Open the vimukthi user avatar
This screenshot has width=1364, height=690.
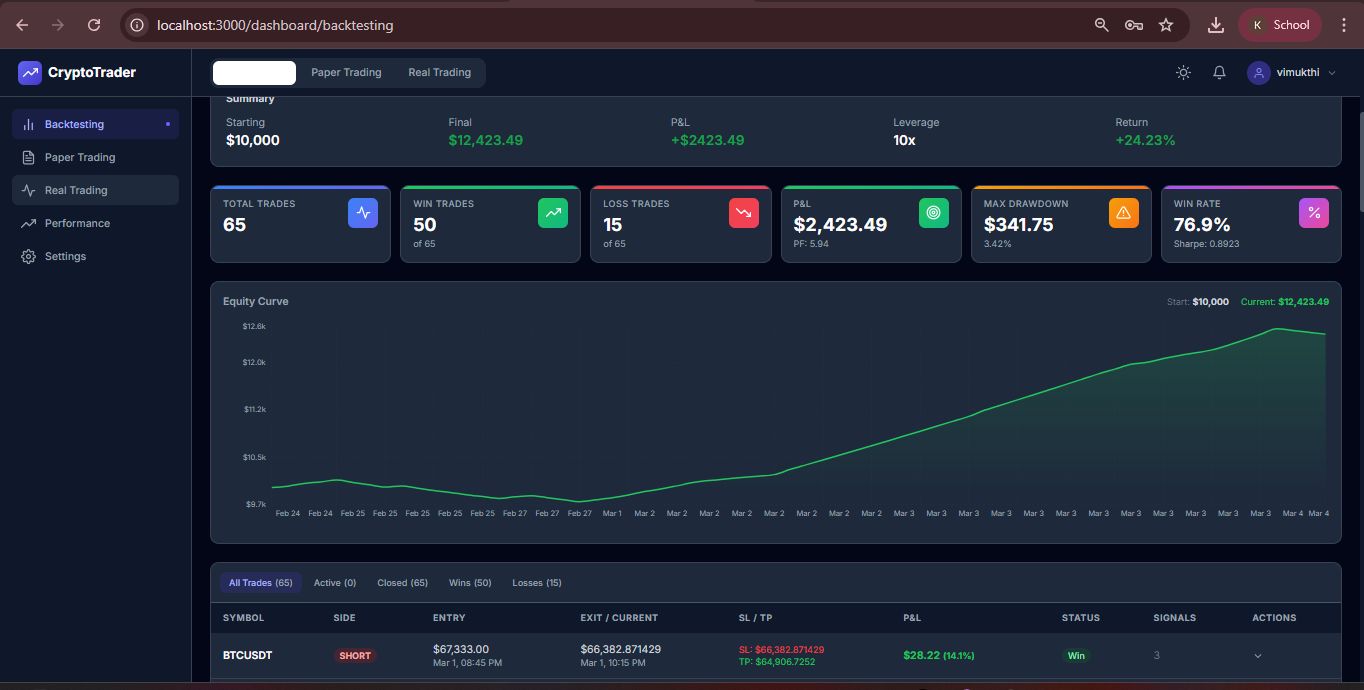coord(1258,72)
